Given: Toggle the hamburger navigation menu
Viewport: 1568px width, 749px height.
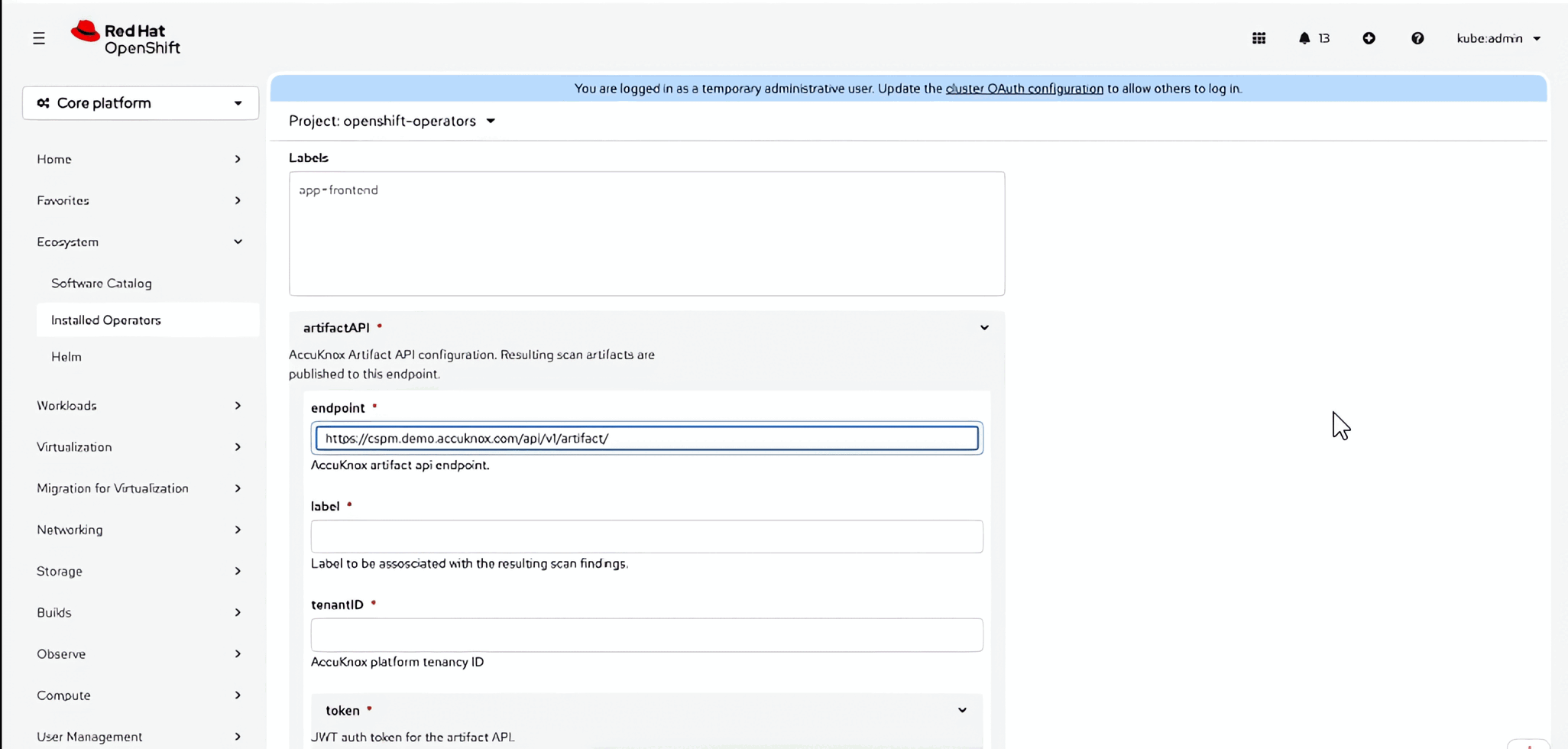Looking at the screenshot, I should [39, 38].
